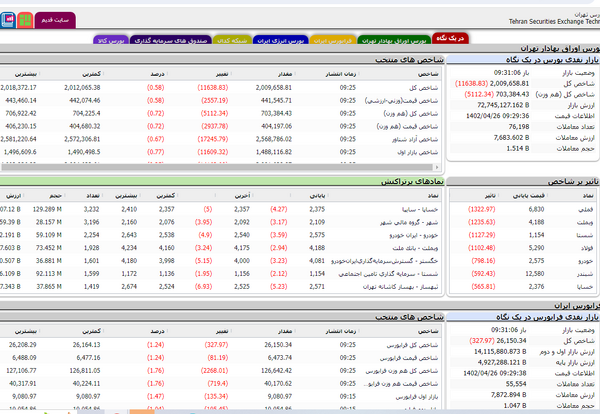Screen dimensions: 600x414
Task: Click شاخص قیمت فرابورس index name
Action: (409, 358)
